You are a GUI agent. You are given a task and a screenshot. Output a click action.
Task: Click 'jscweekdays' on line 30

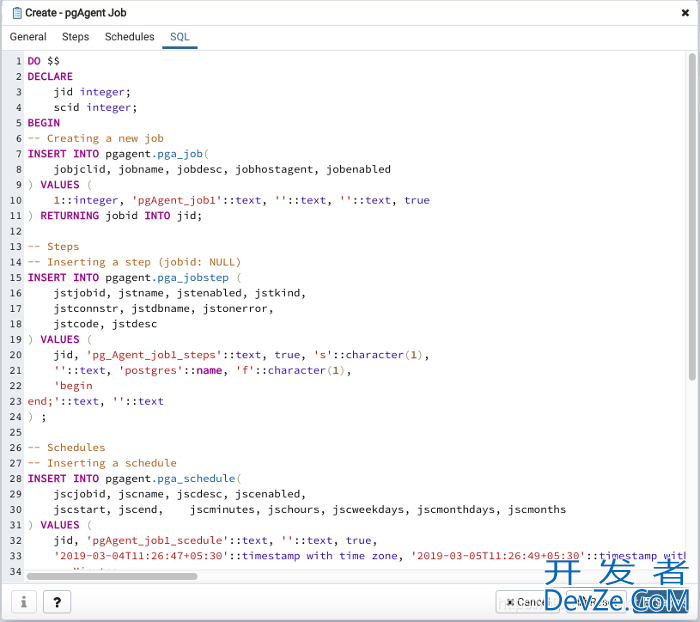368,509
